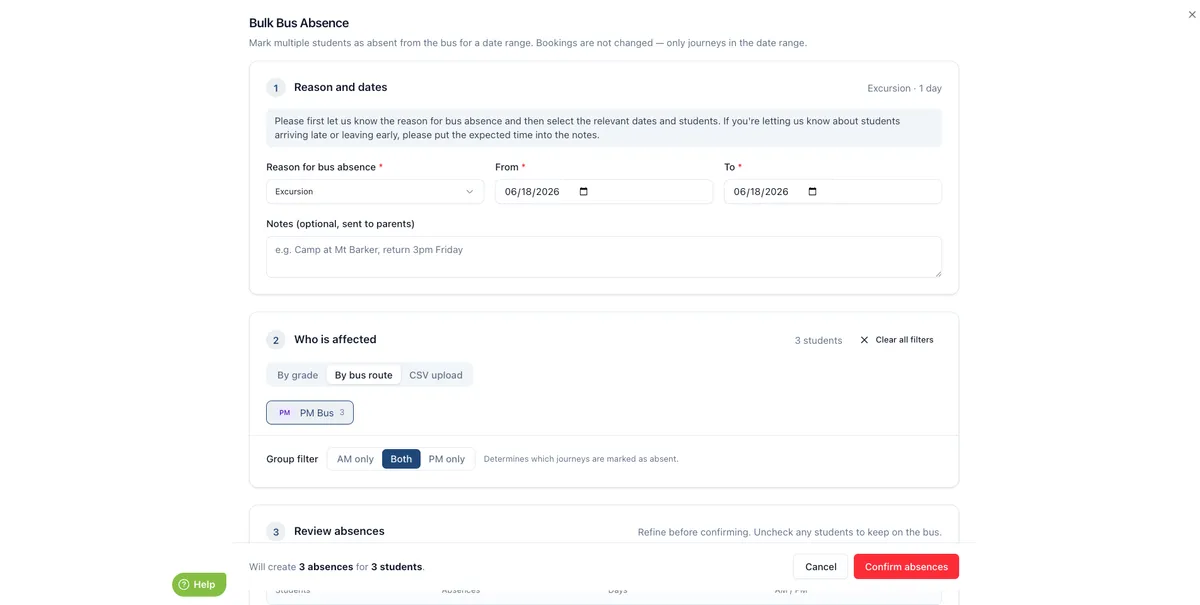Select the Both group filter
The width and height of the screenshot is (1200, 605).
pos(401,459)
